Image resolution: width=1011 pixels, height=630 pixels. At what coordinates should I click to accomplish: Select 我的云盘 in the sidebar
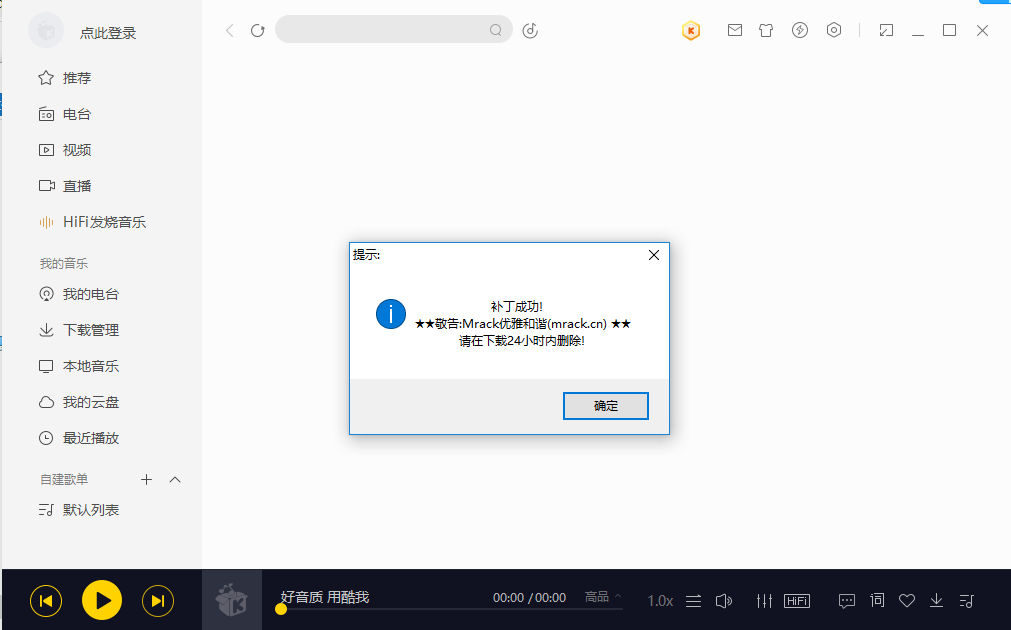point(79,402)
